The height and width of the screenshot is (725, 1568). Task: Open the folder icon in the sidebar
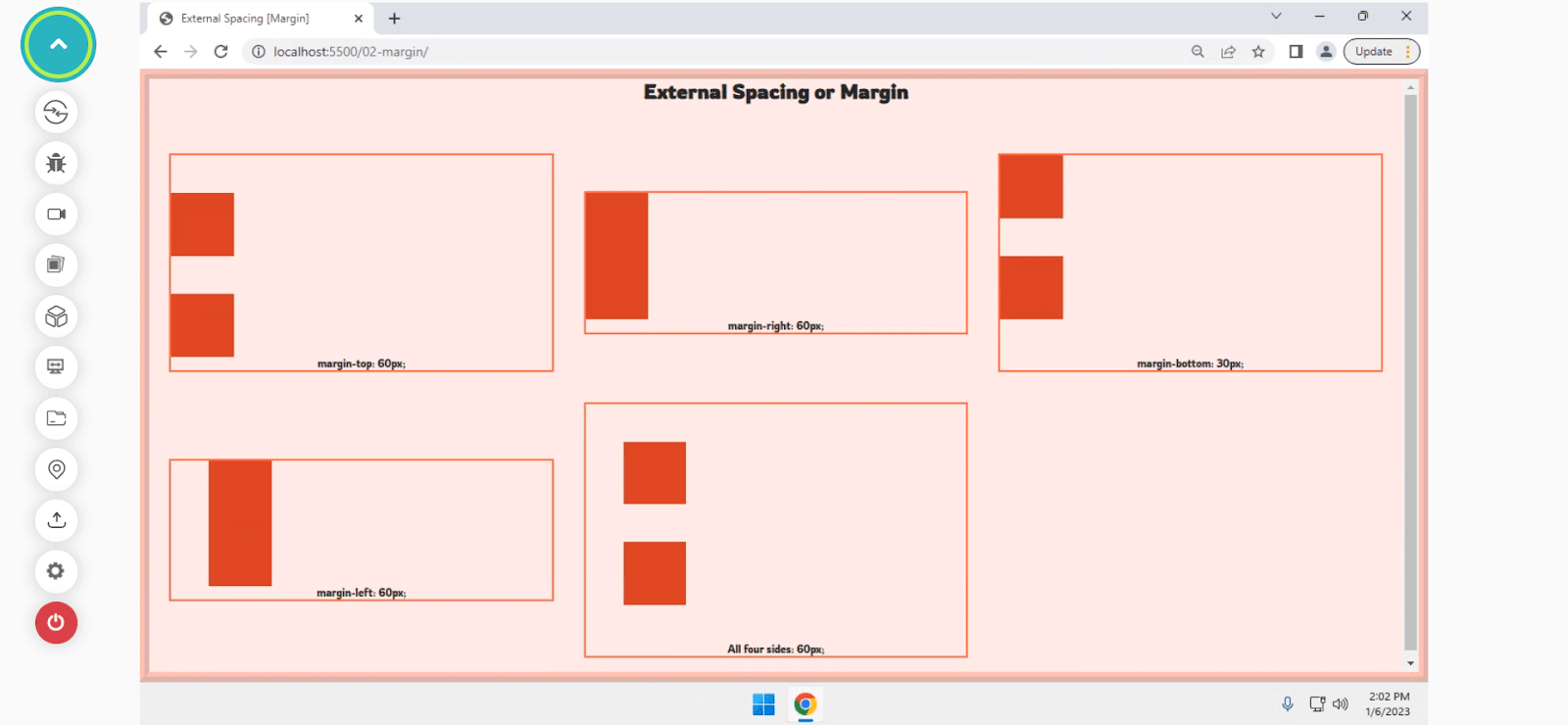(x=56, y=418)
